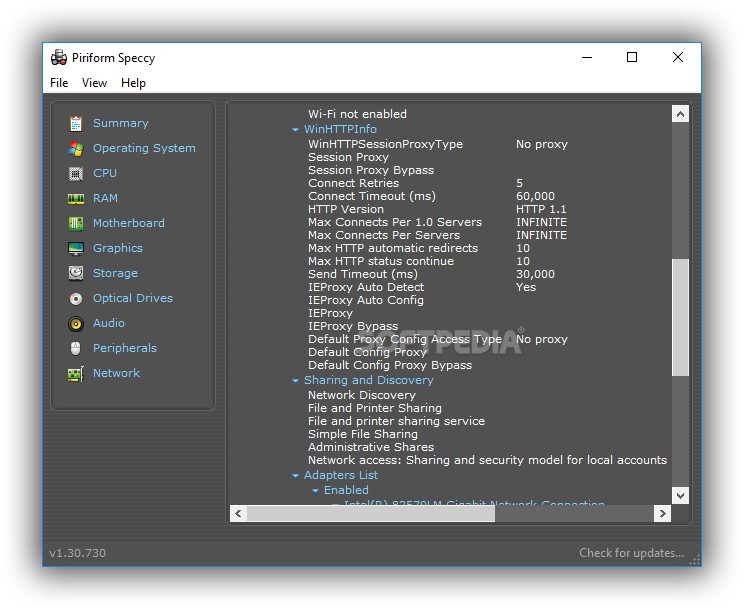Open the Help menu
744x609 pixels.
[133, 83]
